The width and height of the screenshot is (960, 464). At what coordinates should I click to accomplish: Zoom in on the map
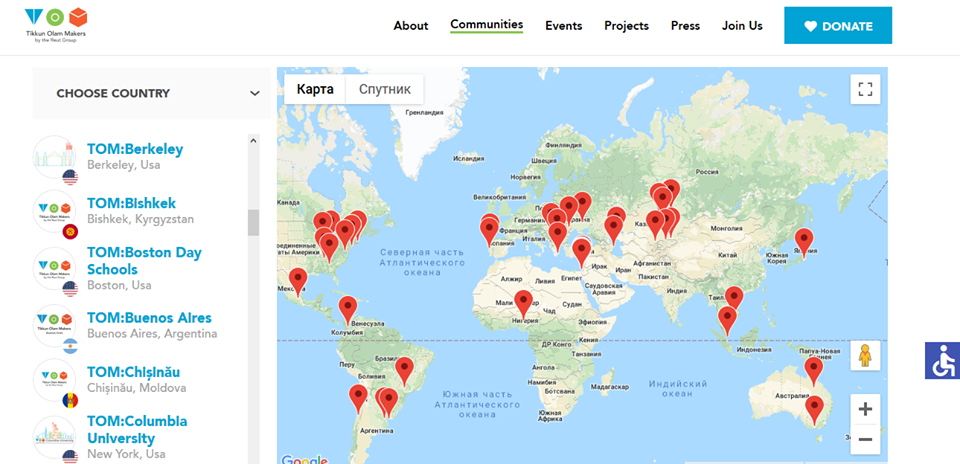865,409
